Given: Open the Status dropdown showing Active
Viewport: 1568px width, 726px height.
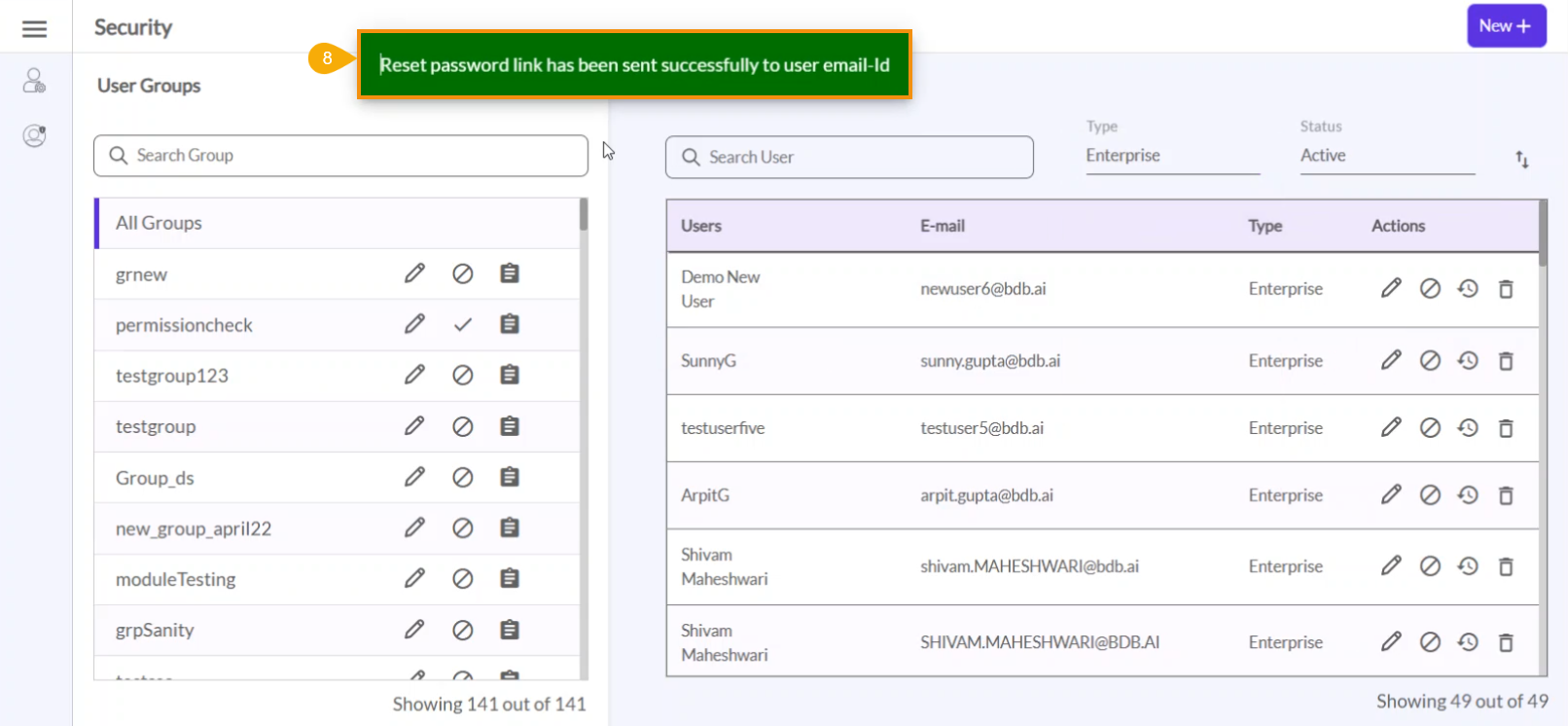Looking at the screenshot, I should point(1386,156).
